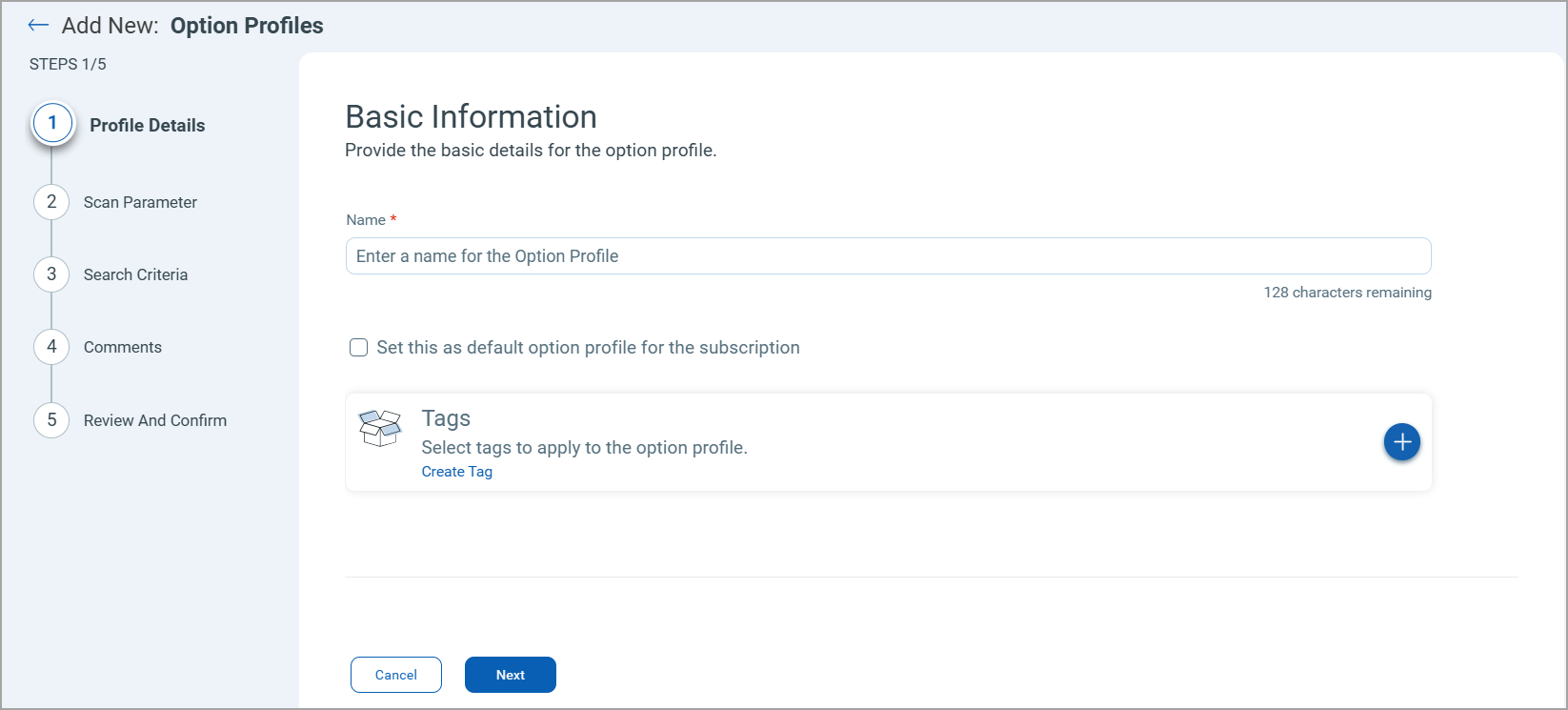This screenshot has height=710, width=1568.
Task: Select step 3 circle for Search Criteria
Action: (x=51, y=274)
